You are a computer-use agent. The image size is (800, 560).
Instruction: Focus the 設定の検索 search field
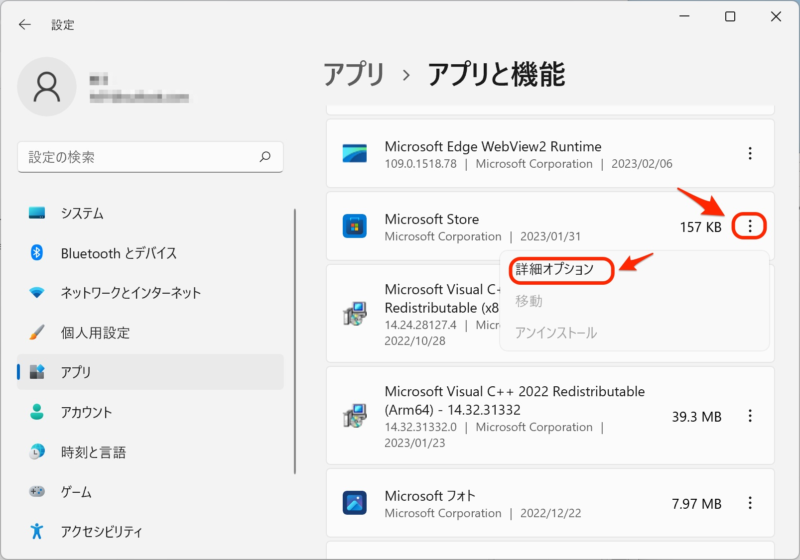click(x=150, y=157)
